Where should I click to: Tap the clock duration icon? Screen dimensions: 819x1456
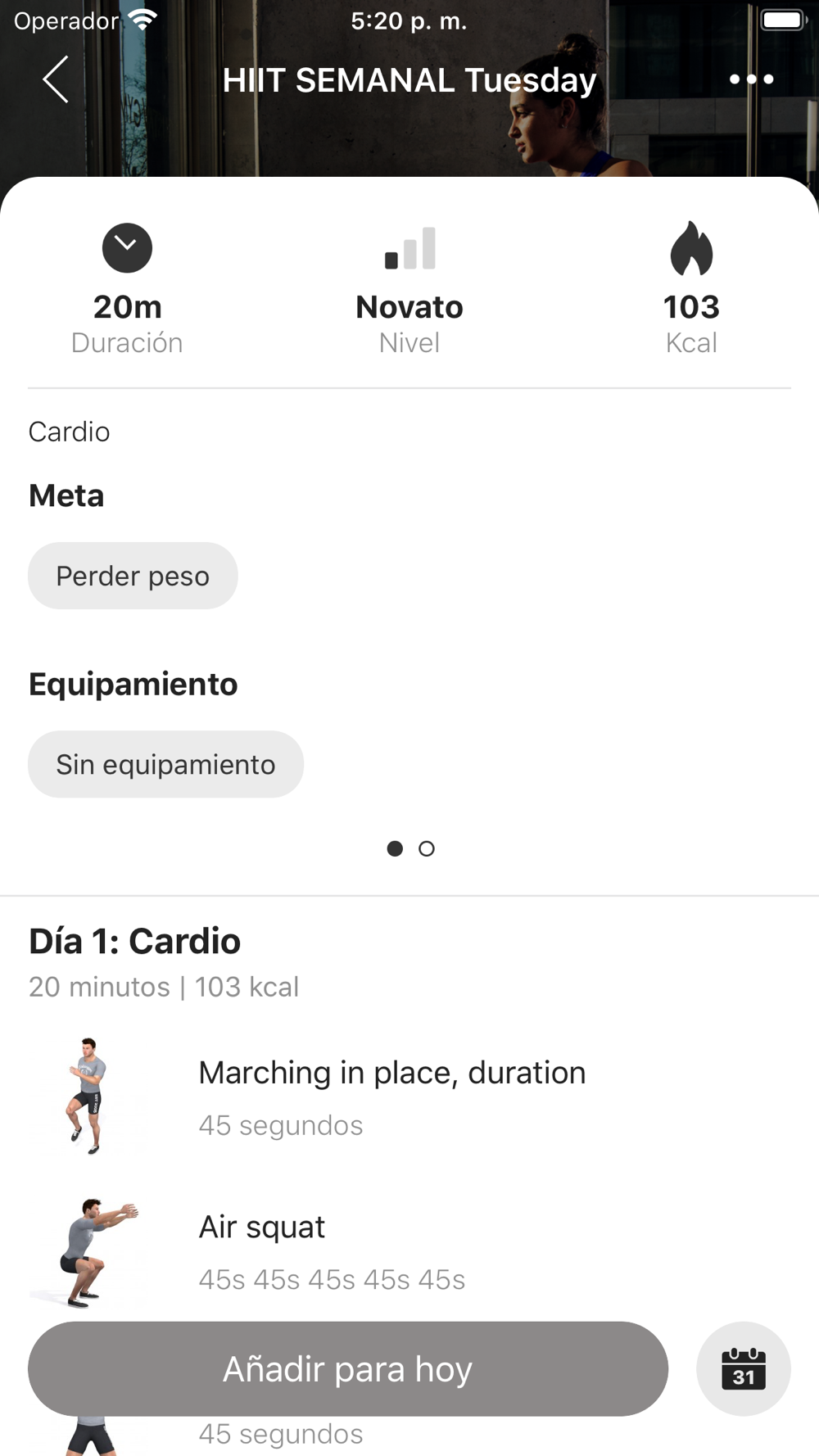pyautogui.click(x=127, y=248)
